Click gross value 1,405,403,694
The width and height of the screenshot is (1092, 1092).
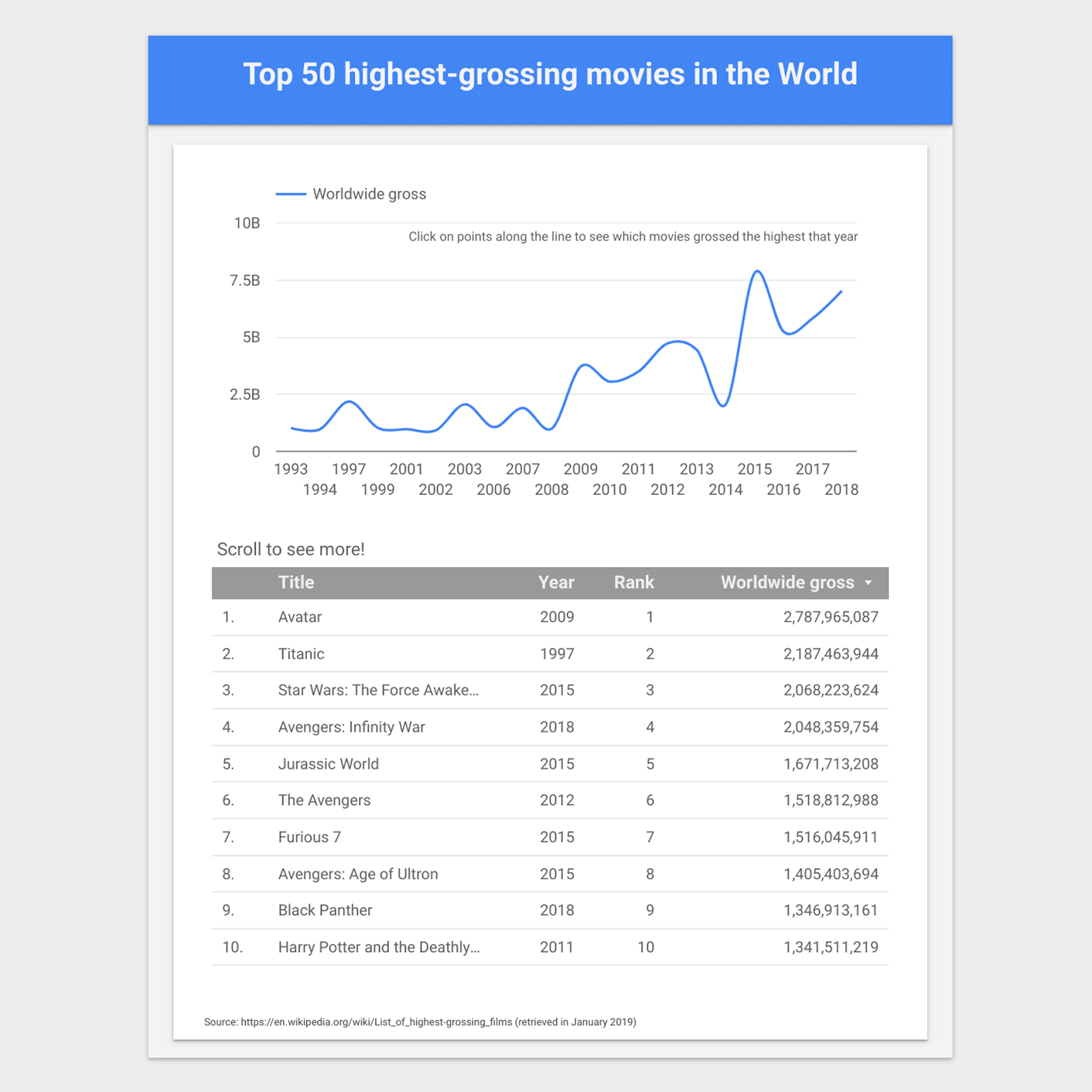[x=831, y=874]
